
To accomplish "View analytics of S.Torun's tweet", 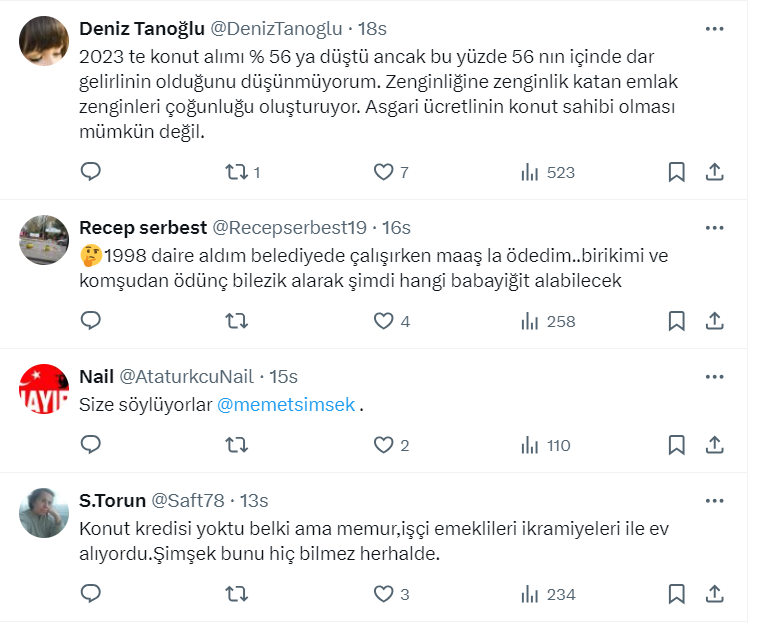I will coord(529,594).
